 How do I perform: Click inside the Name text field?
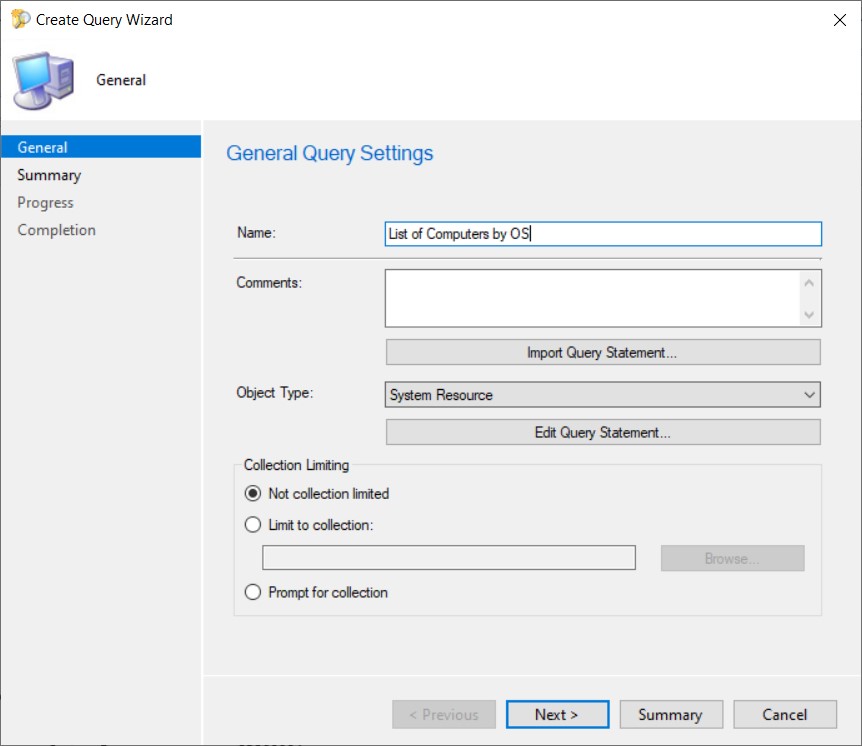(x=600, y=233)
